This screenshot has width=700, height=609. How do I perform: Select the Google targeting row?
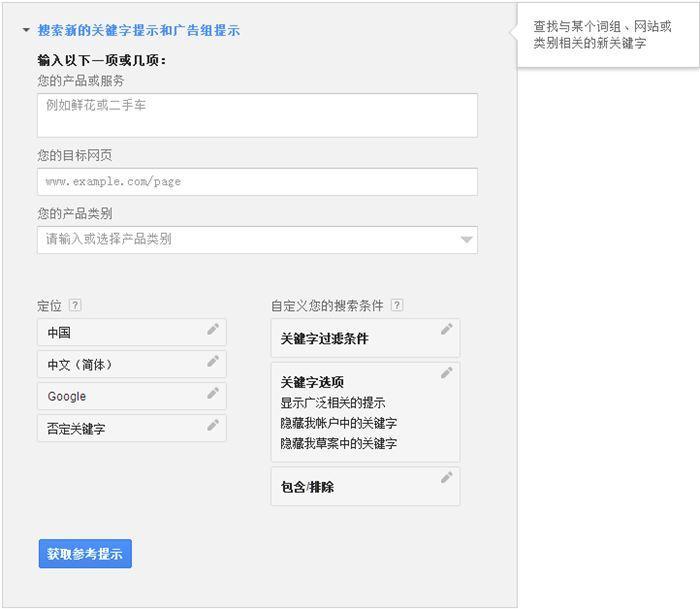coord(132,396)
